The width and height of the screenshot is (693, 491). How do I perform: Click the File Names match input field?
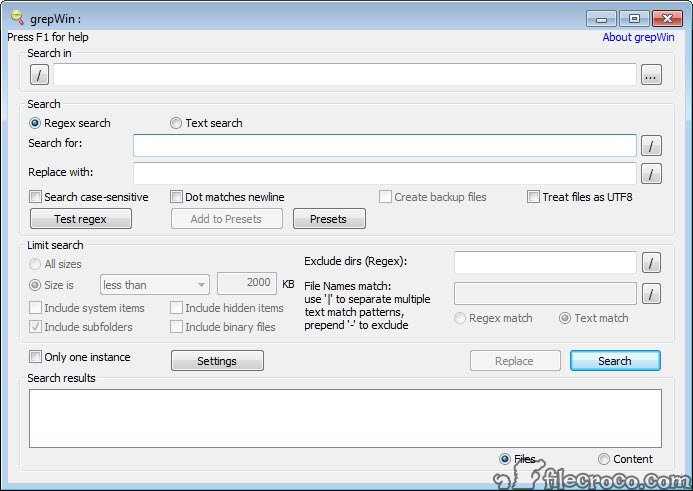tap(545, 293)
